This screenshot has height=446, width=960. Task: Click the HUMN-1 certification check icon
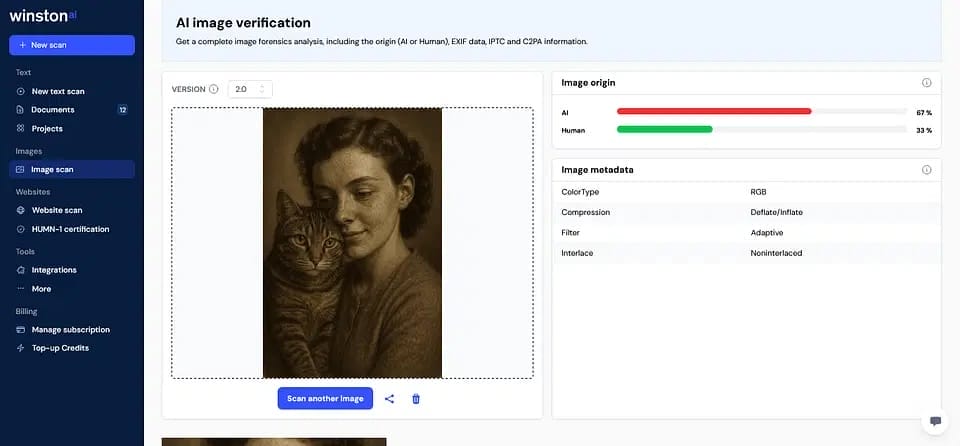coord(20,229)
